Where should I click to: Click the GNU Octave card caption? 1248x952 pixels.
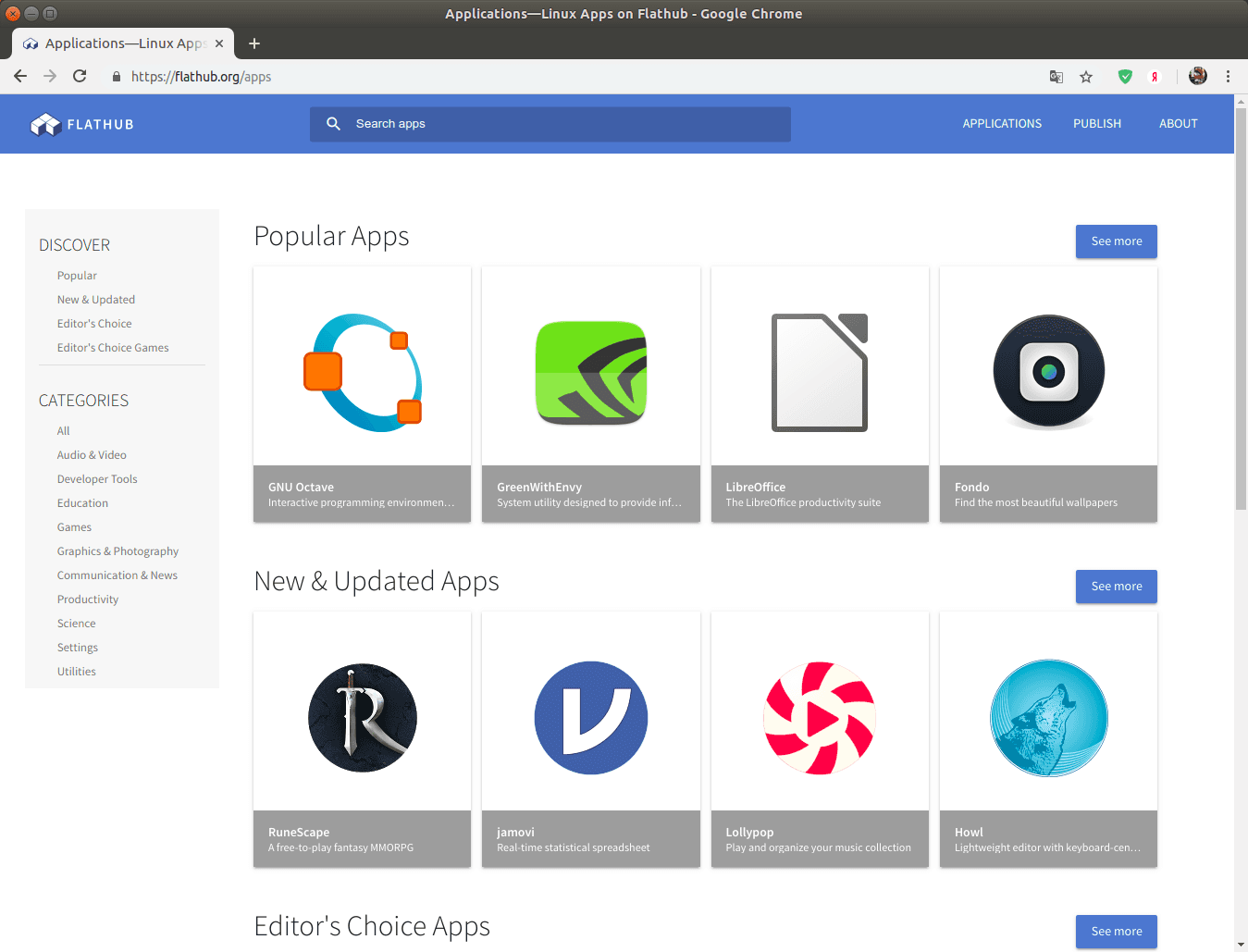click(x=363, y=494)
